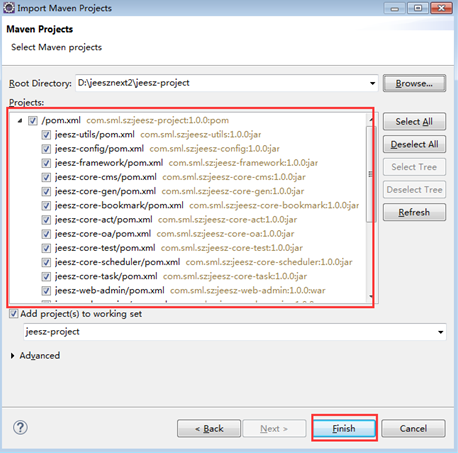Toggle jeesz-core-scheduler/pom.xml checkbox
The image size is (458, 453).
point(46,262)
